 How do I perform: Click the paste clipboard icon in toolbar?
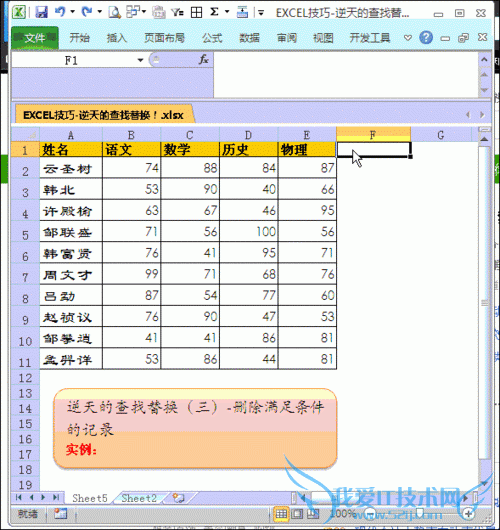(x=158, y=12)
